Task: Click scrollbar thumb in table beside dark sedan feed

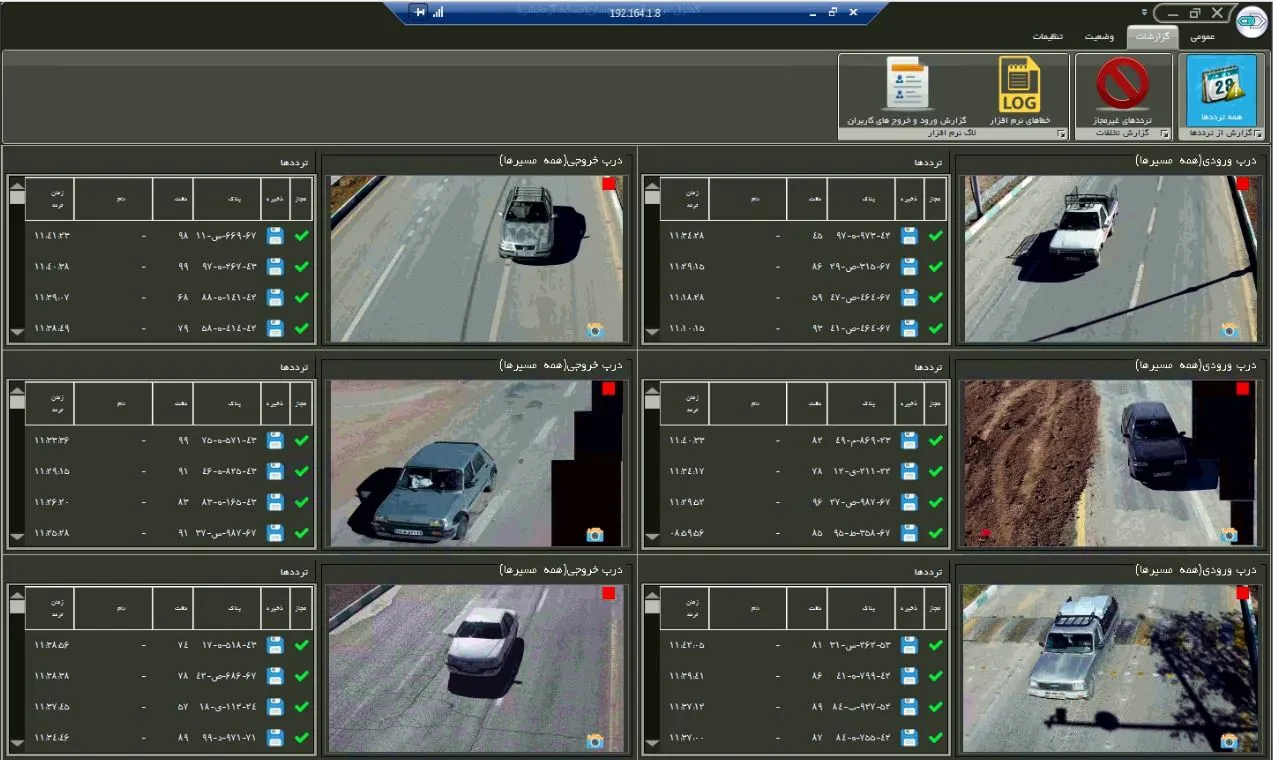Action: [x=650, y=401]
